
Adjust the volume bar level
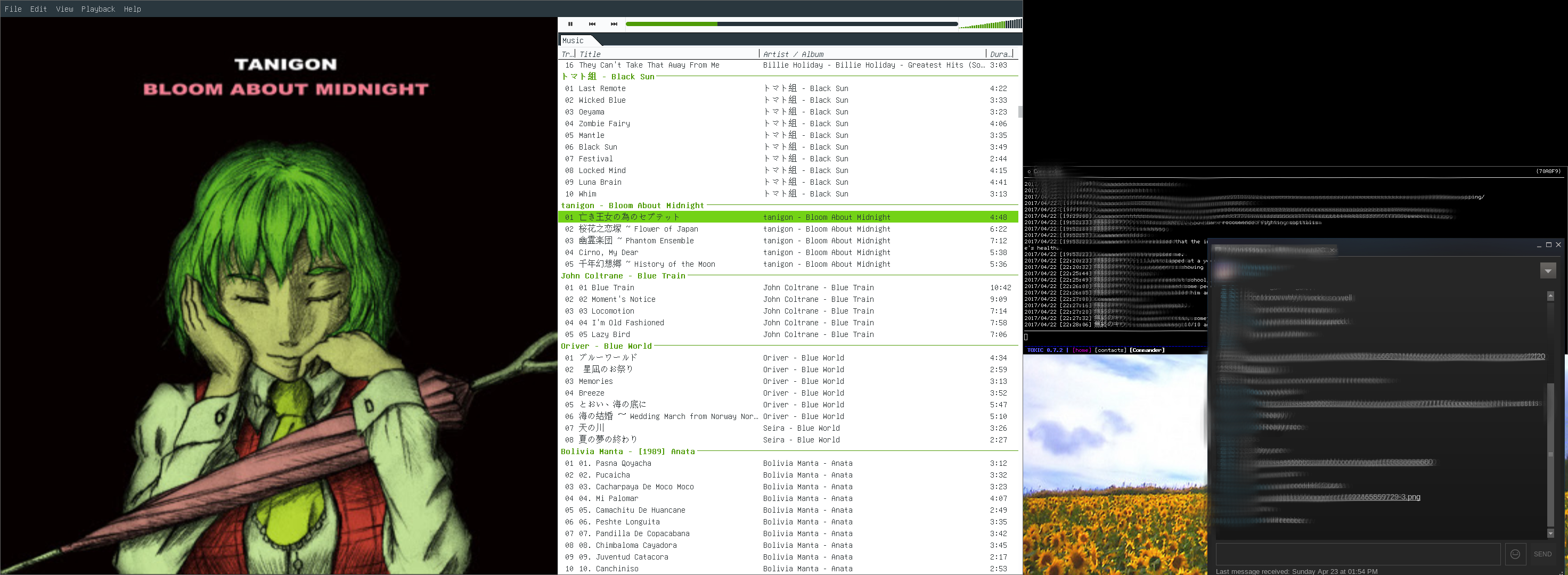pyautogui.click(x=990, y=24)
